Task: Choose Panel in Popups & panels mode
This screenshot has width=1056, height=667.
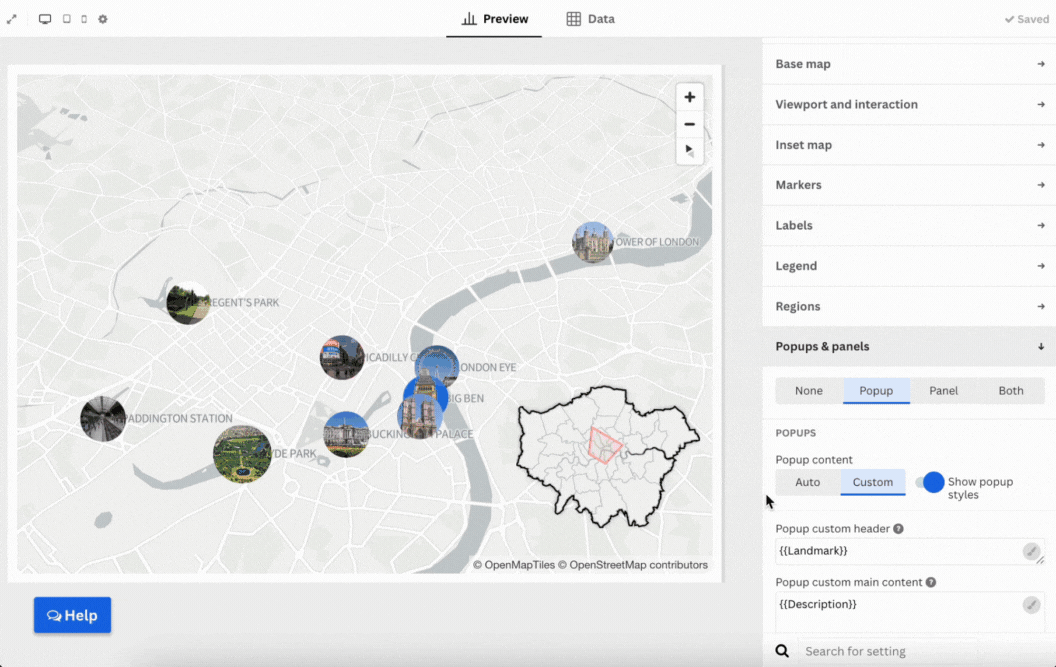Action: [943, 391]
